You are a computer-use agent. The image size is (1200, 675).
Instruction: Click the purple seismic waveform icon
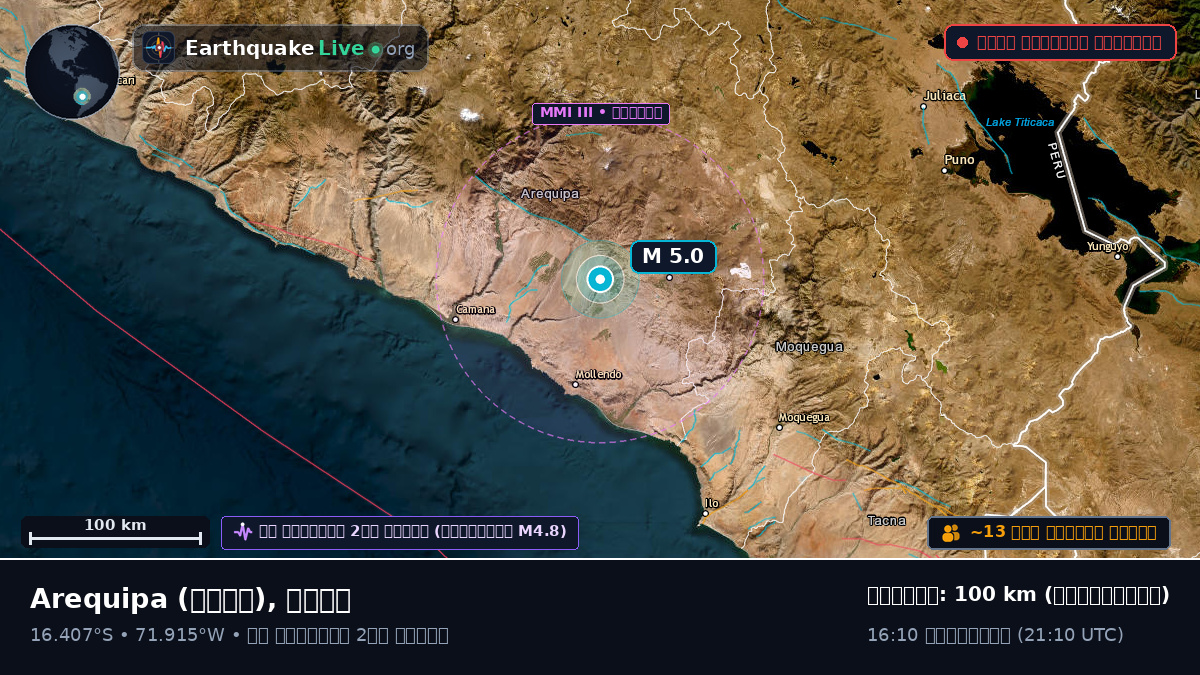click(x=242, y=532)
